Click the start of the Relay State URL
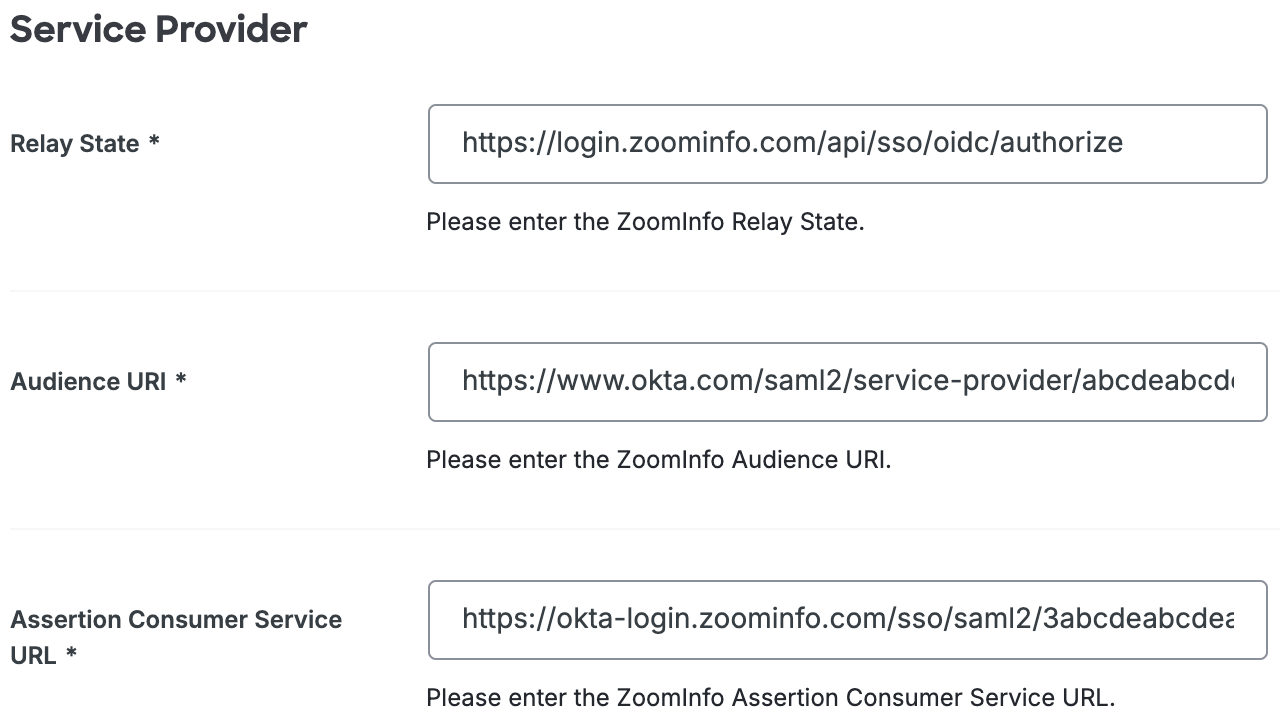Viewport: 1280px width, 724px height. point(468,142)
